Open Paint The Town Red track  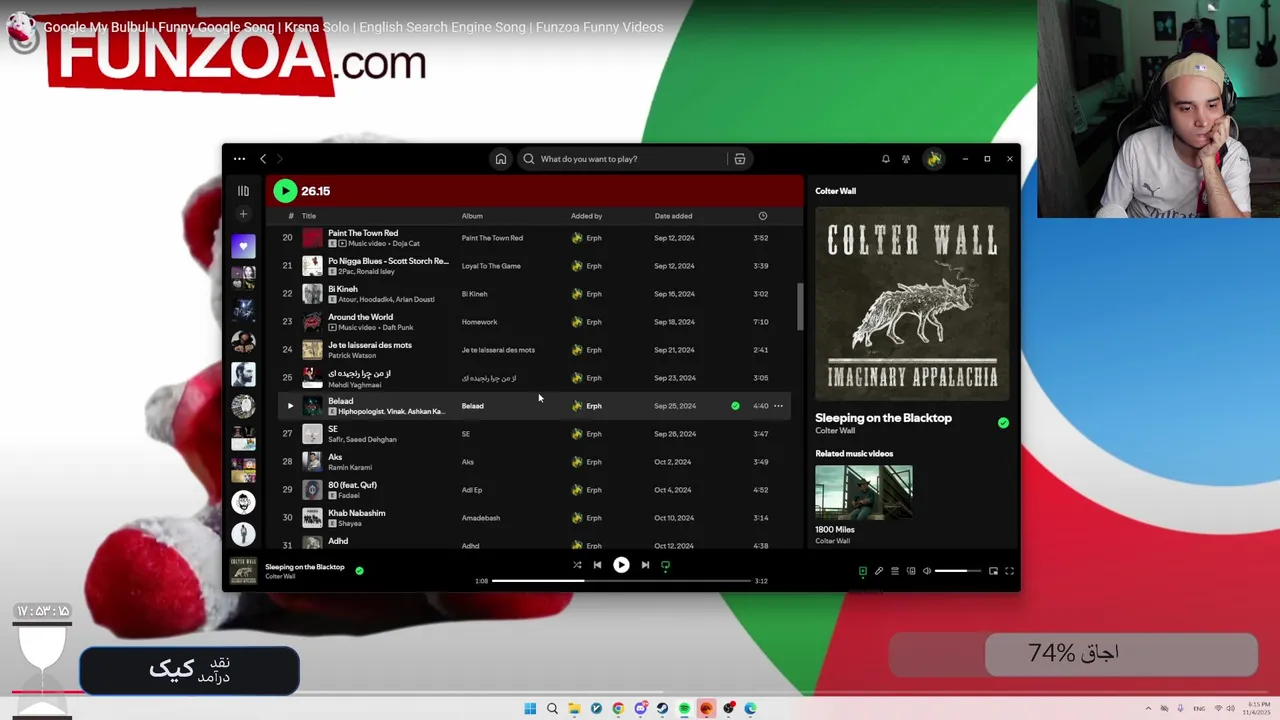363,233
